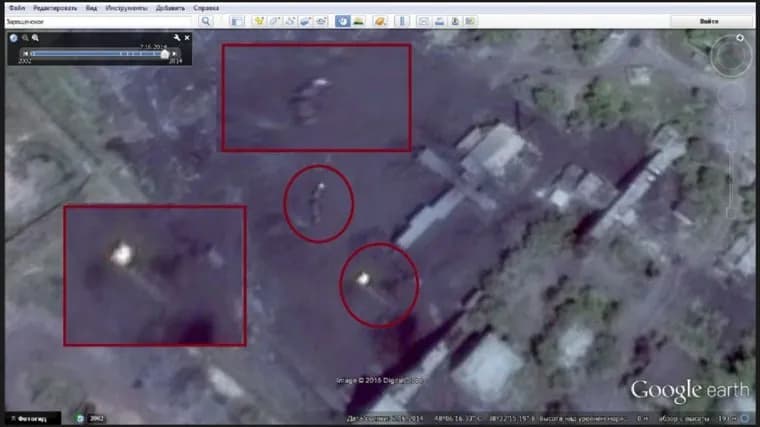The width and height of the screenshot is (760, 427).
Task: Toggle the historical imagery clock button
Action: pos(342,21)
